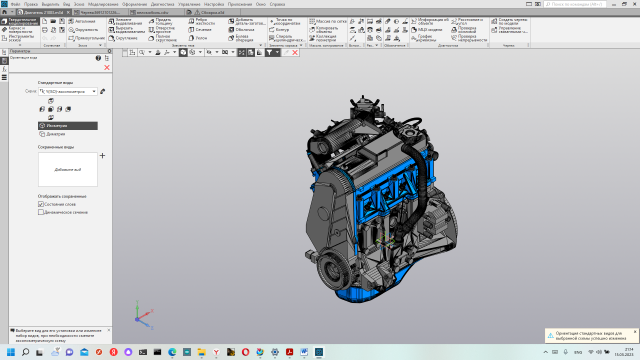The image size is (640, 360).
Task: Select Инструменты эскиза toolset
Action: click(x=20, y=38)
